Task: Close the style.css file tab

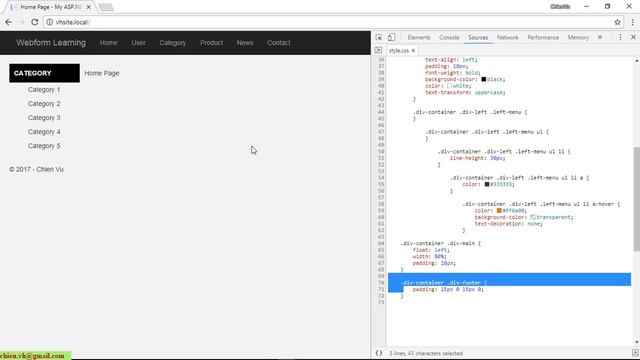Action: (x=413, y=51)
